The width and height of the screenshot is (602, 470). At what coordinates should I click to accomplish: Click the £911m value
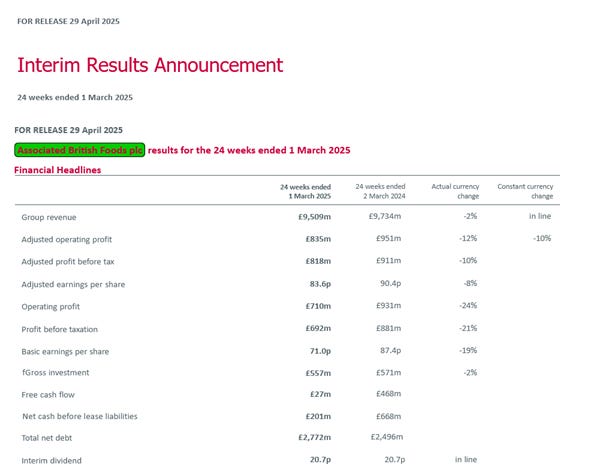[x=389, y=261]
